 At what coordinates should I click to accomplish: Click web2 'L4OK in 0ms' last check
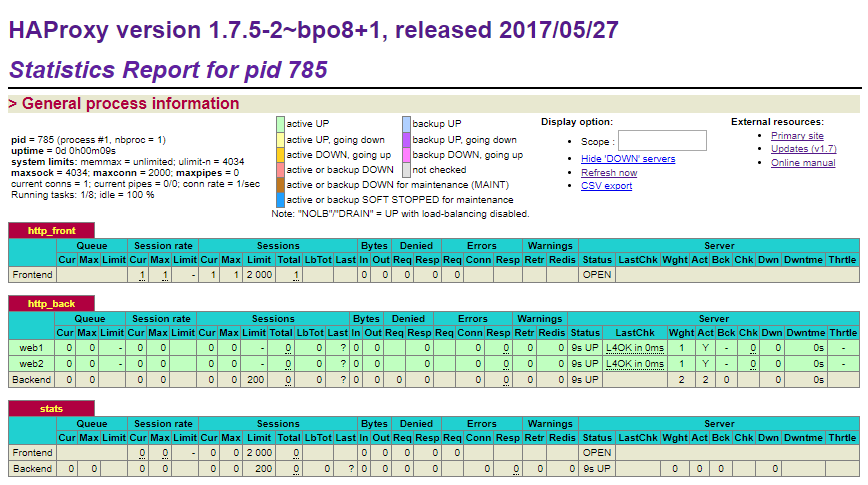635,364
